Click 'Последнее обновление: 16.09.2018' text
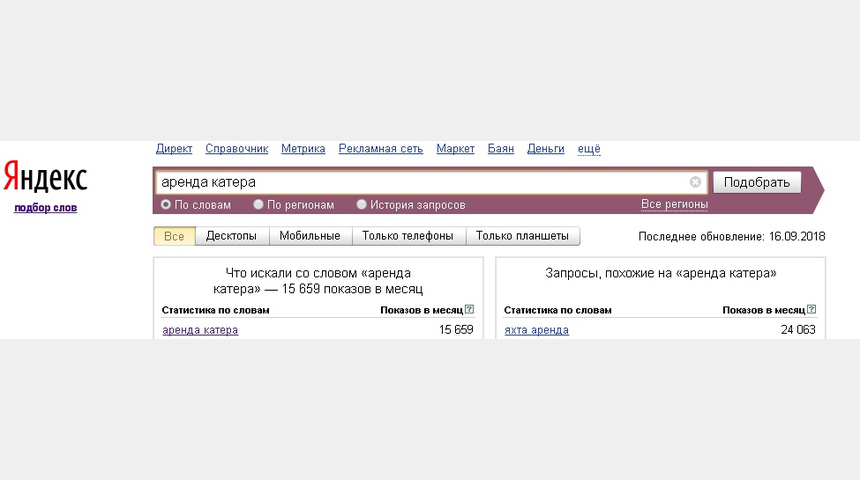 [732, 236]
